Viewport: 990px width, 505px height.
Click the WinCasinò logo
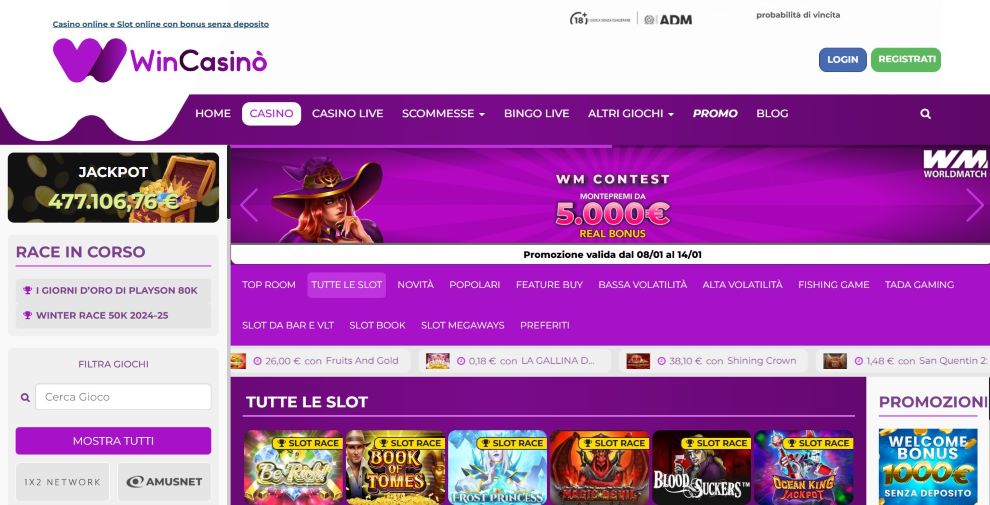pos(160,60)
